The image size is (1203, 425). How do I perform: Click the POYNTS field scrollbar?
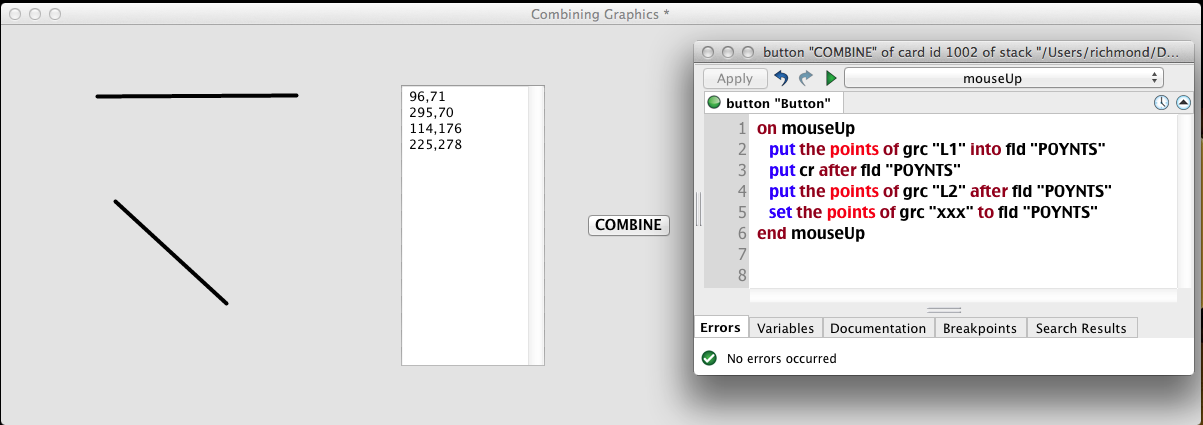535,225
